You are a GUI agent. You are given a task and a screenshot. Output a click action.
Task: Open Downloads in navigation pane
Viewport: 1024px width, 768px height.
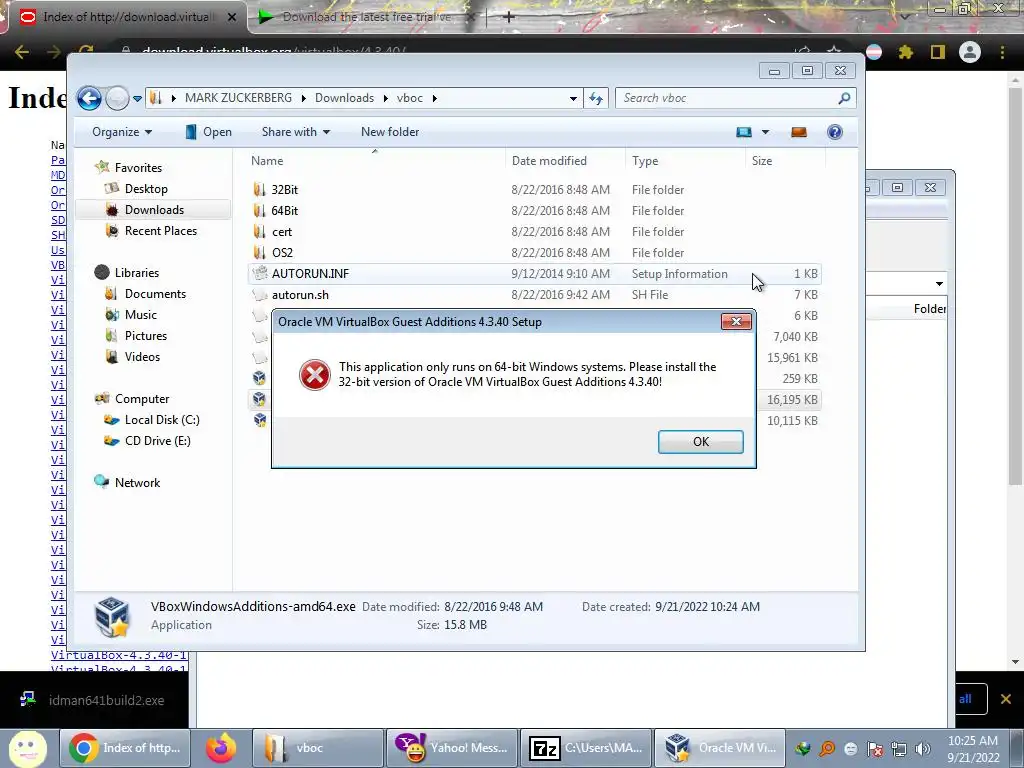154,210
